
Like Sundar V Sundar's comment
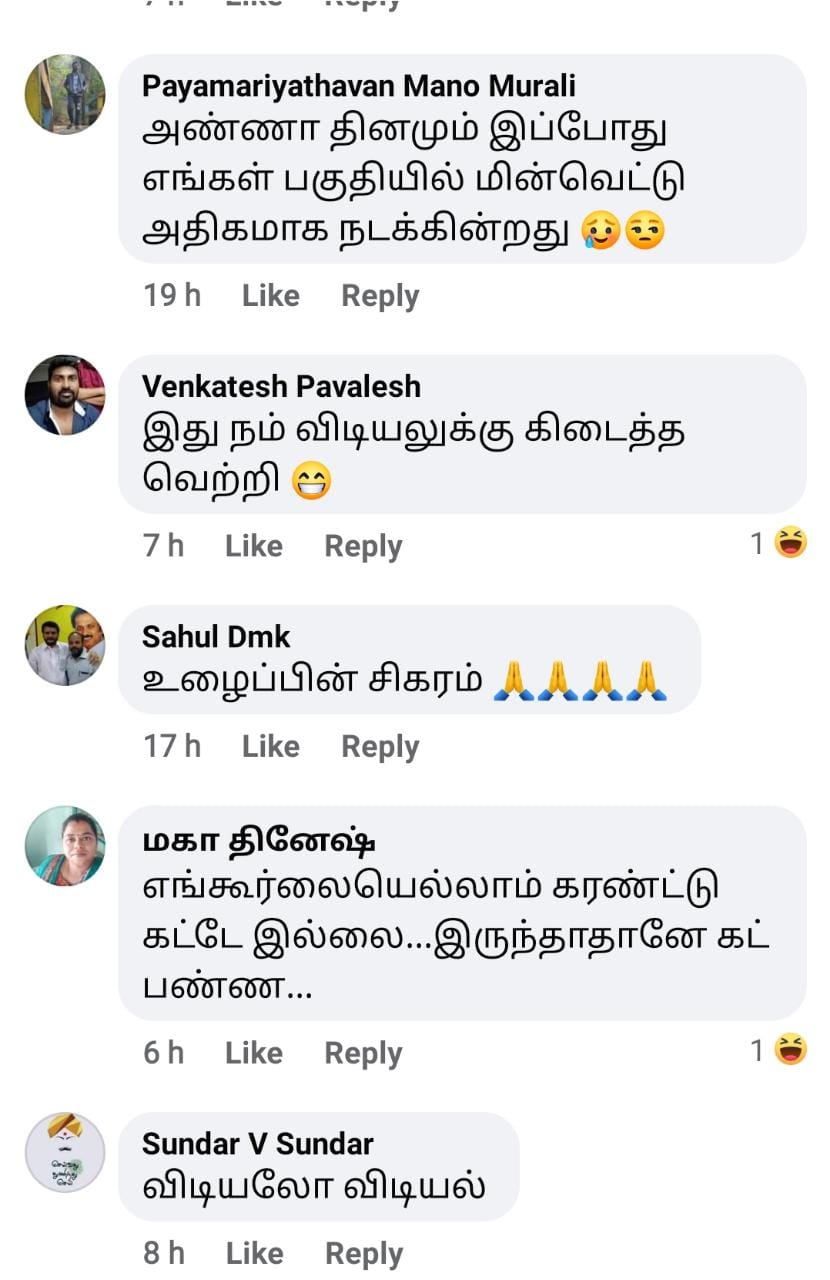(254, 1253)
